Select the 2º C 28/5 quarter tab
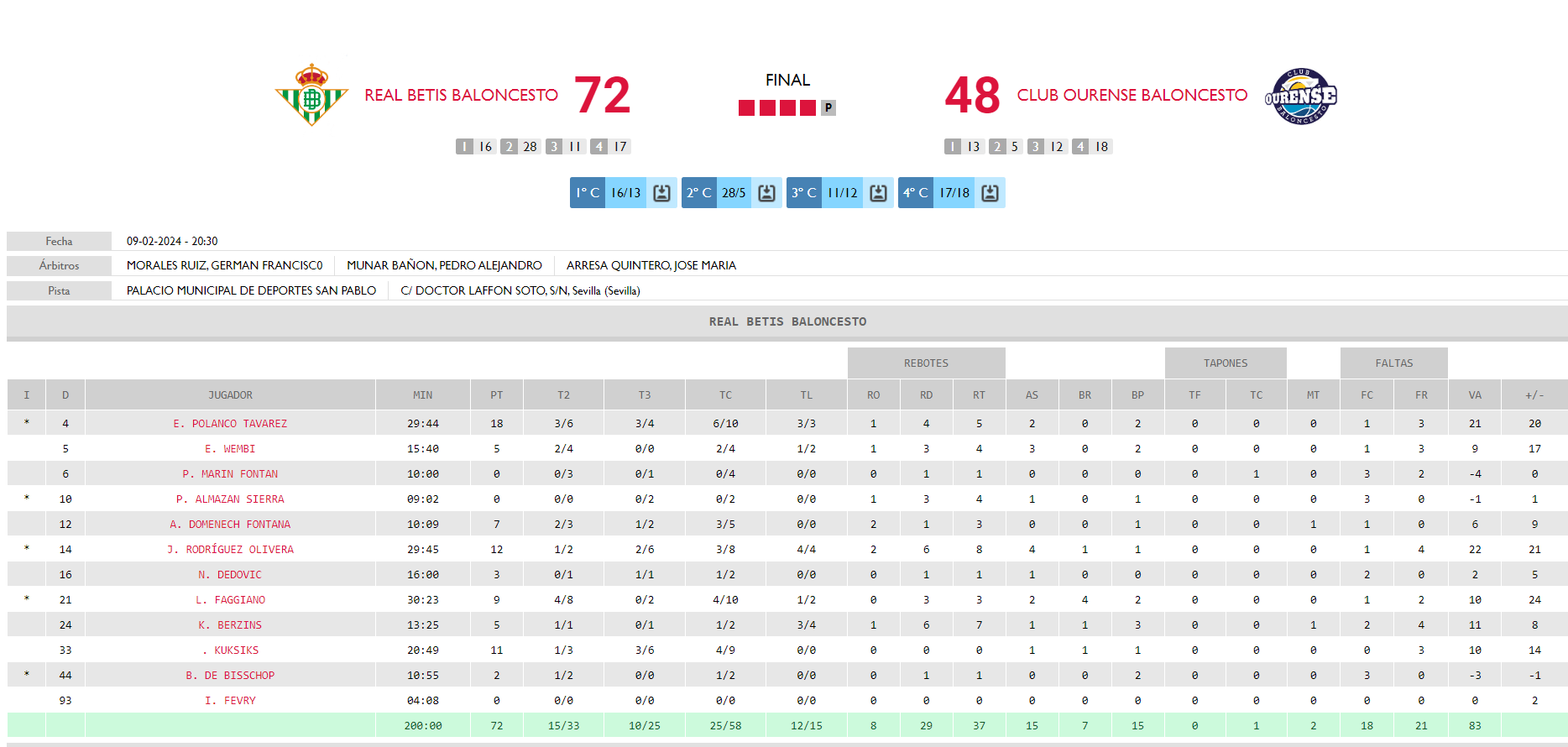This screenshot has width=1568, height=747. click(732, 193)
